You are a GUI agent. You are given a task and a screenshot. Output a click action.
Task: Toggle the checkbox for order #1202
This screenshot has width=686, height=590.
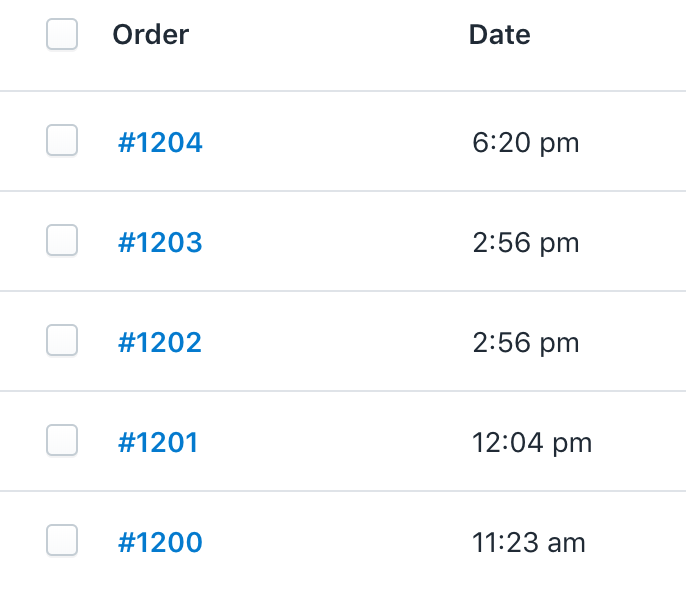click(x=62, y=340)
